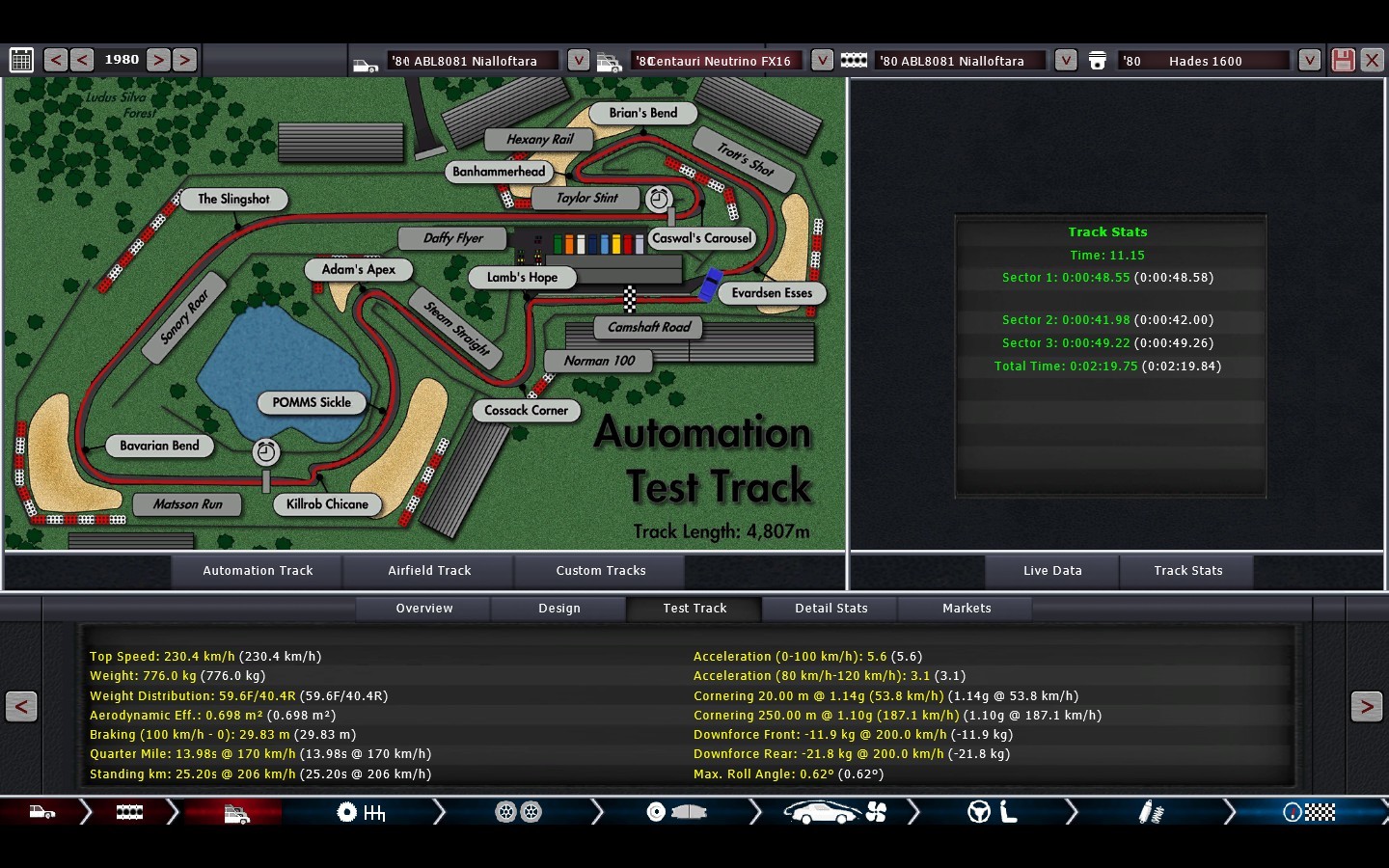1389x868 pixels.
Task: Go to wheels and tires section
Action: pyautogui.click(x=518, y=813)
